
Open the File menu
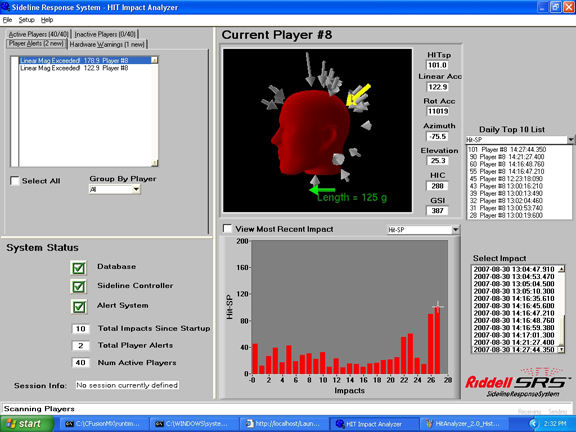[7, 20]
